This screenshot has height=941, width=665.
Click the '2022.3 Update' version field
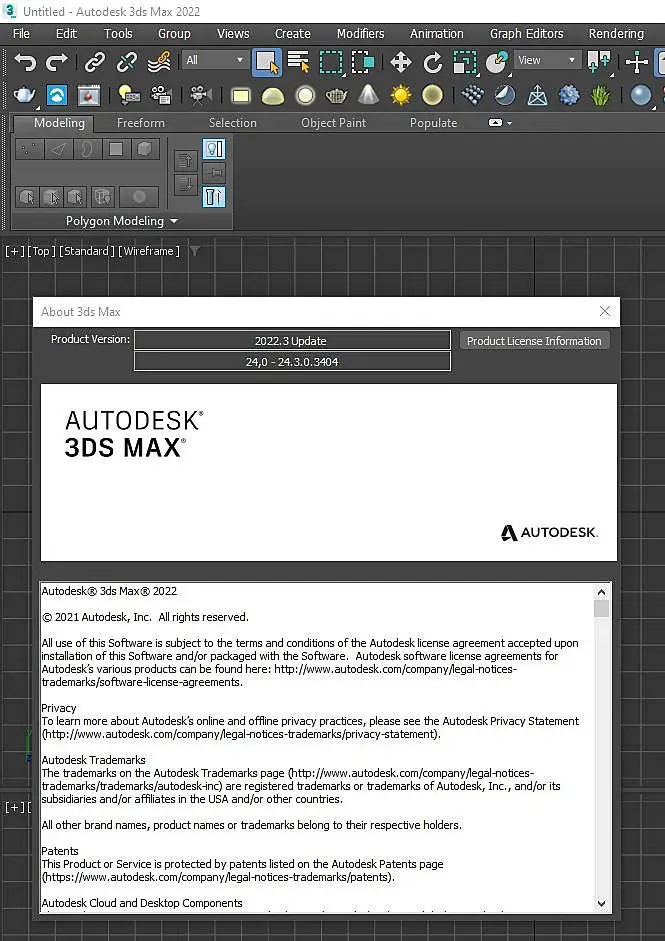(x=292, y=340)
